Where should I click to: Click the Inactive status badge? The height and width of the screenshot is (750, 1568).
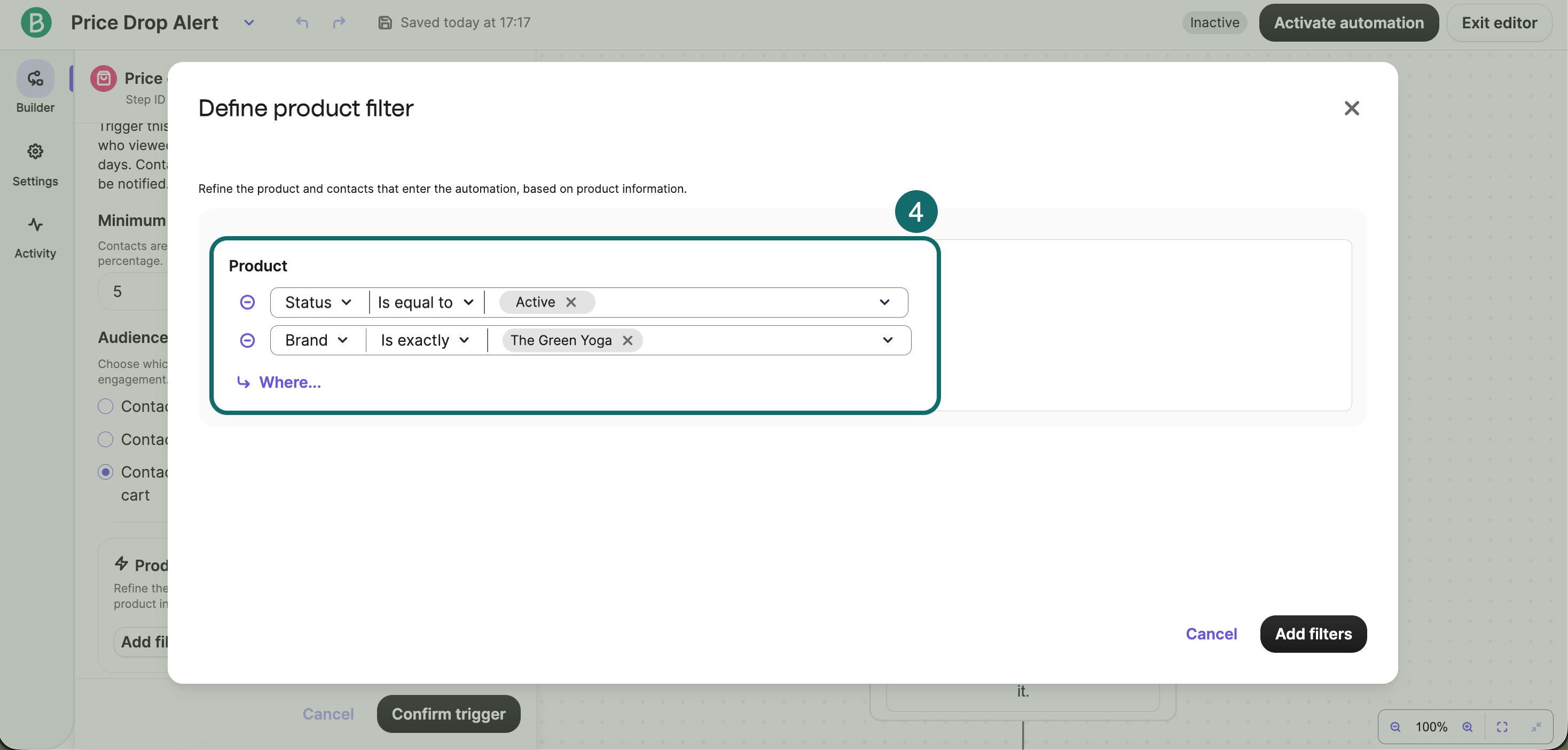[x=1214, y=22]
